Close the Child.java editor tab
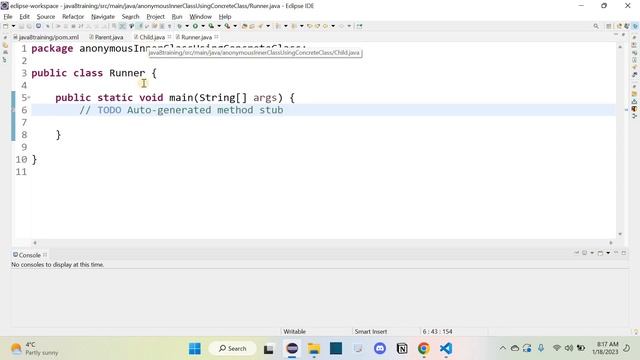640x360 pixels. point(169,37)
